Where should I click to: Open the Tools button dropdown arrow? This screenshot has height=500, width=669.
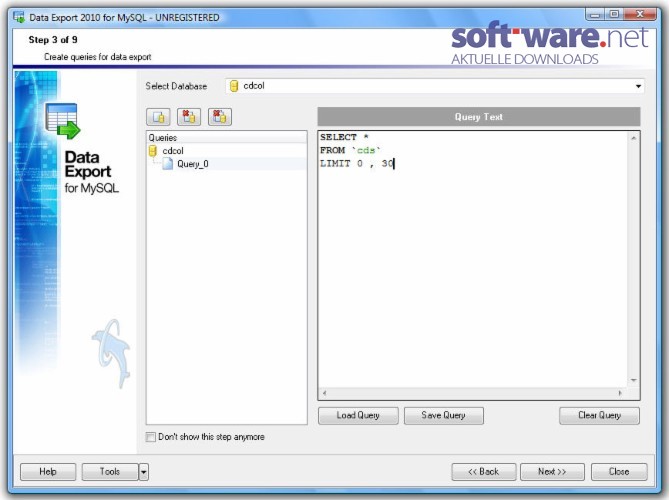coord(143,472)
